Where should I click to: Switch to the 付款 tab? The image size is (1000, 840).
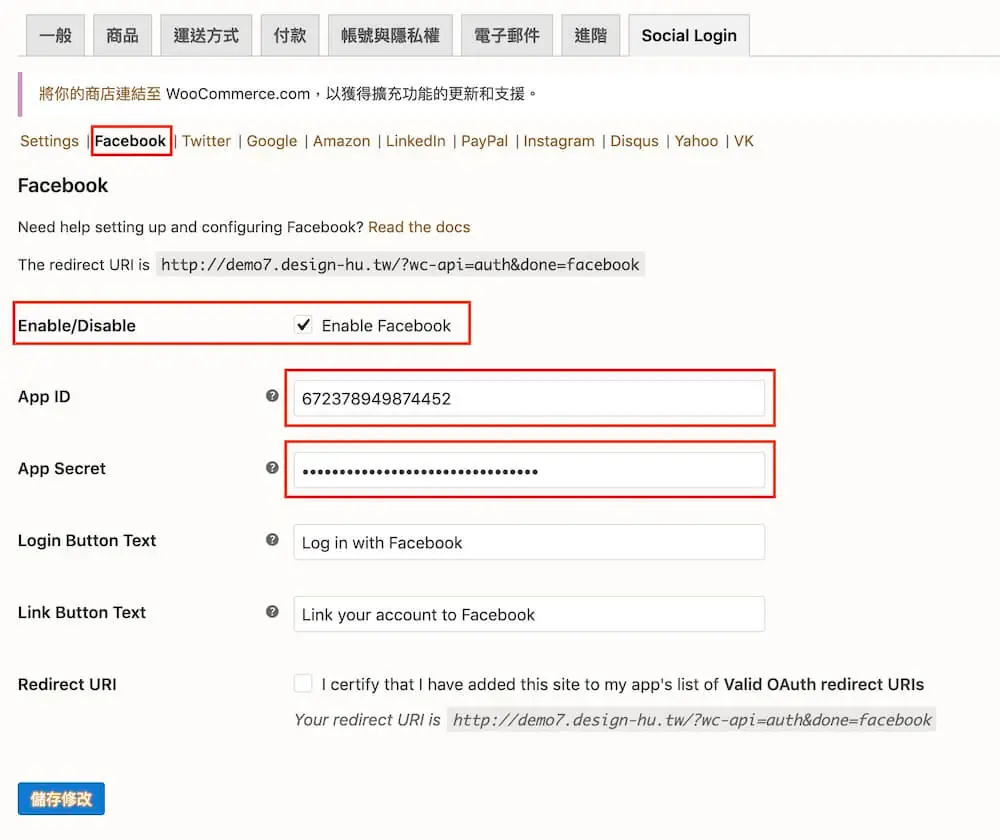coord(290,35)
